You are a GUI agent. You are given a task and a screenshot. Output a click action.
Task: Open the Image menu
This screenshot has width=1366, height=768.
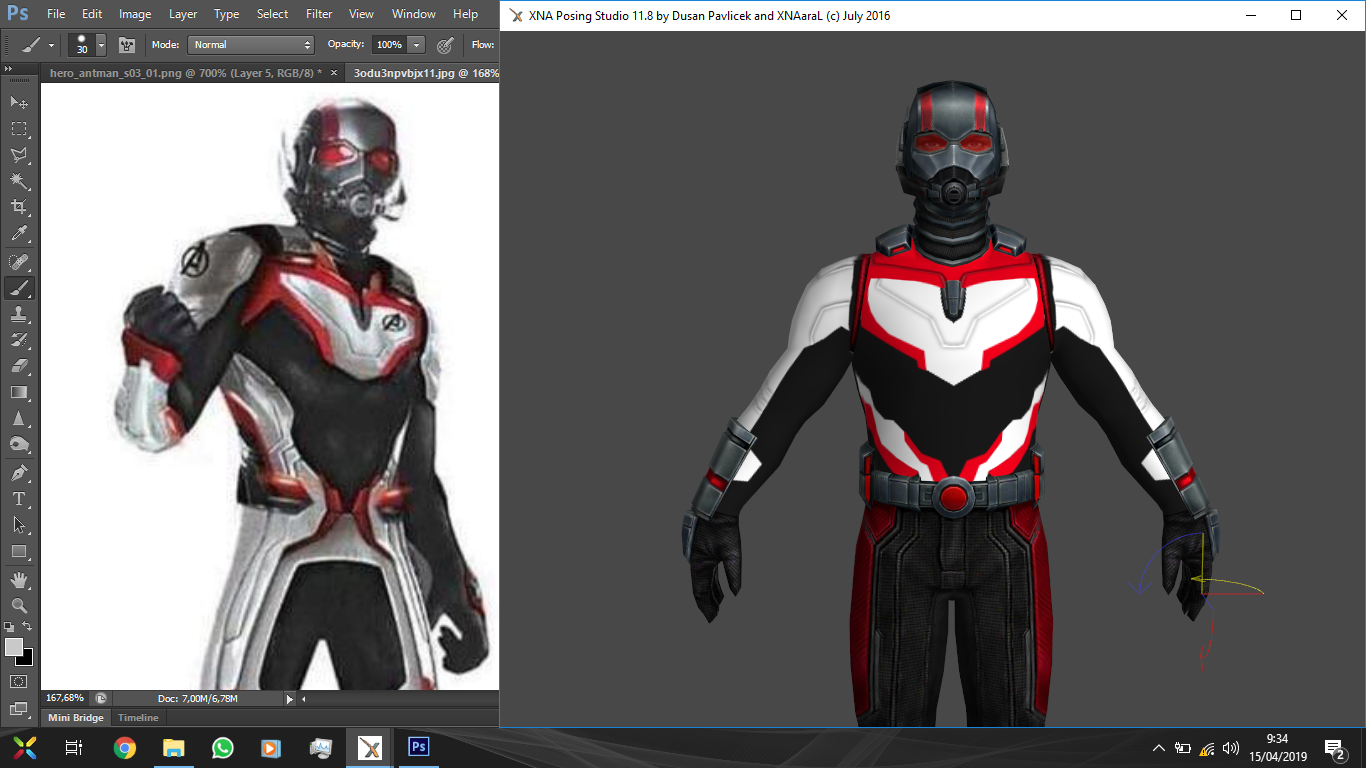[135, 14]
